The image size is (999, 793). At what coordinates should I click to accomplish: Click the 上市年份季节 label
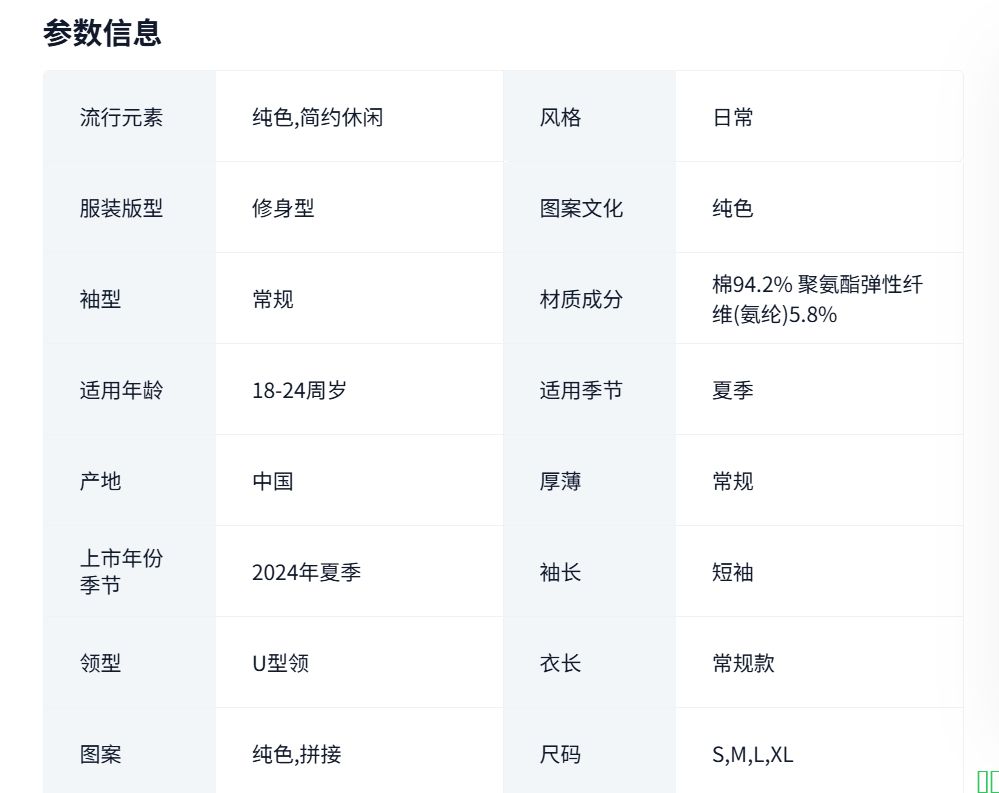coord(121,571)
